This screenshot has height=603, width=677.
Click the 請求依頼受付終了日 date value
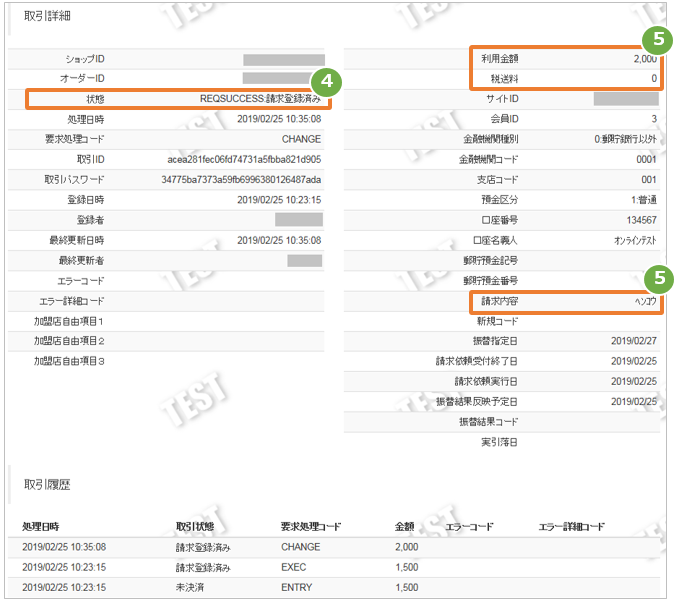coord(634,361)
